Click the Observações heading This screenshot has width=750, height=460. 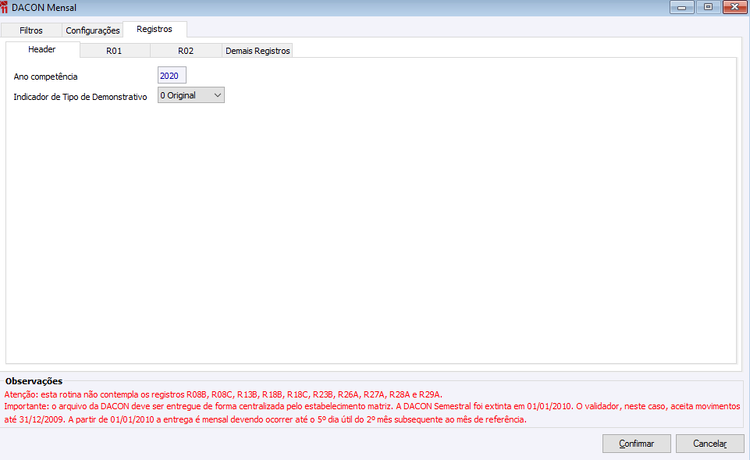pos(33,381)
